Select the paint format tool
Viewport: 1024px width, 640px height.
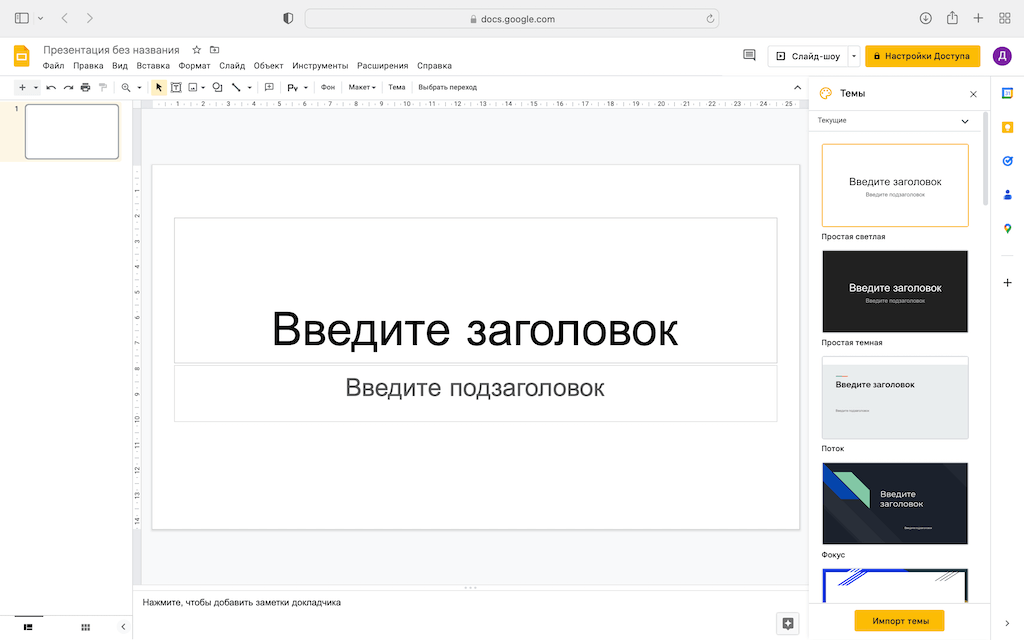(104, 87)
